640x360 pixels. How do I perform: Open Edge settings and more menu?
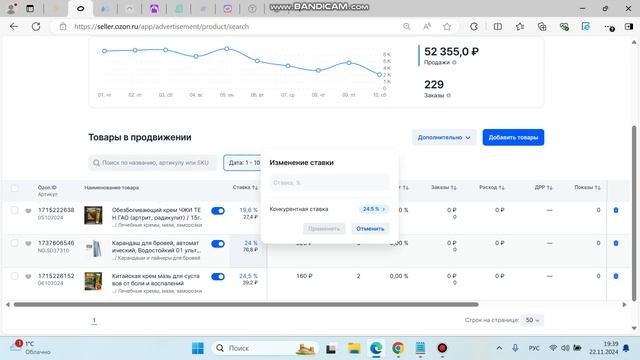pos(609,27)
